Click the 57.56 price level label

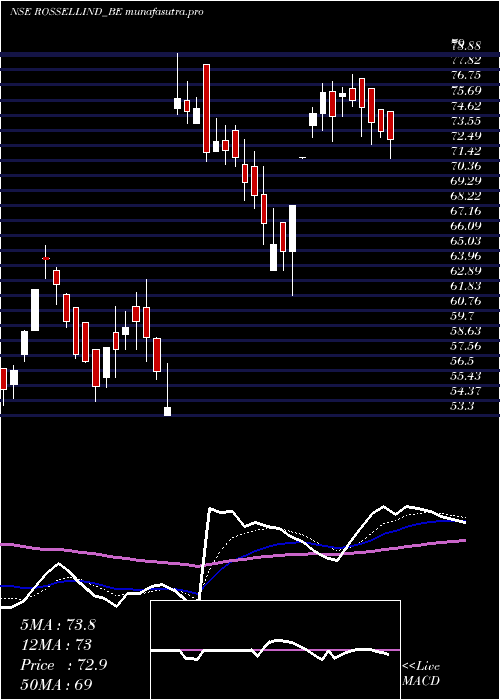click(x=466, y=346)
